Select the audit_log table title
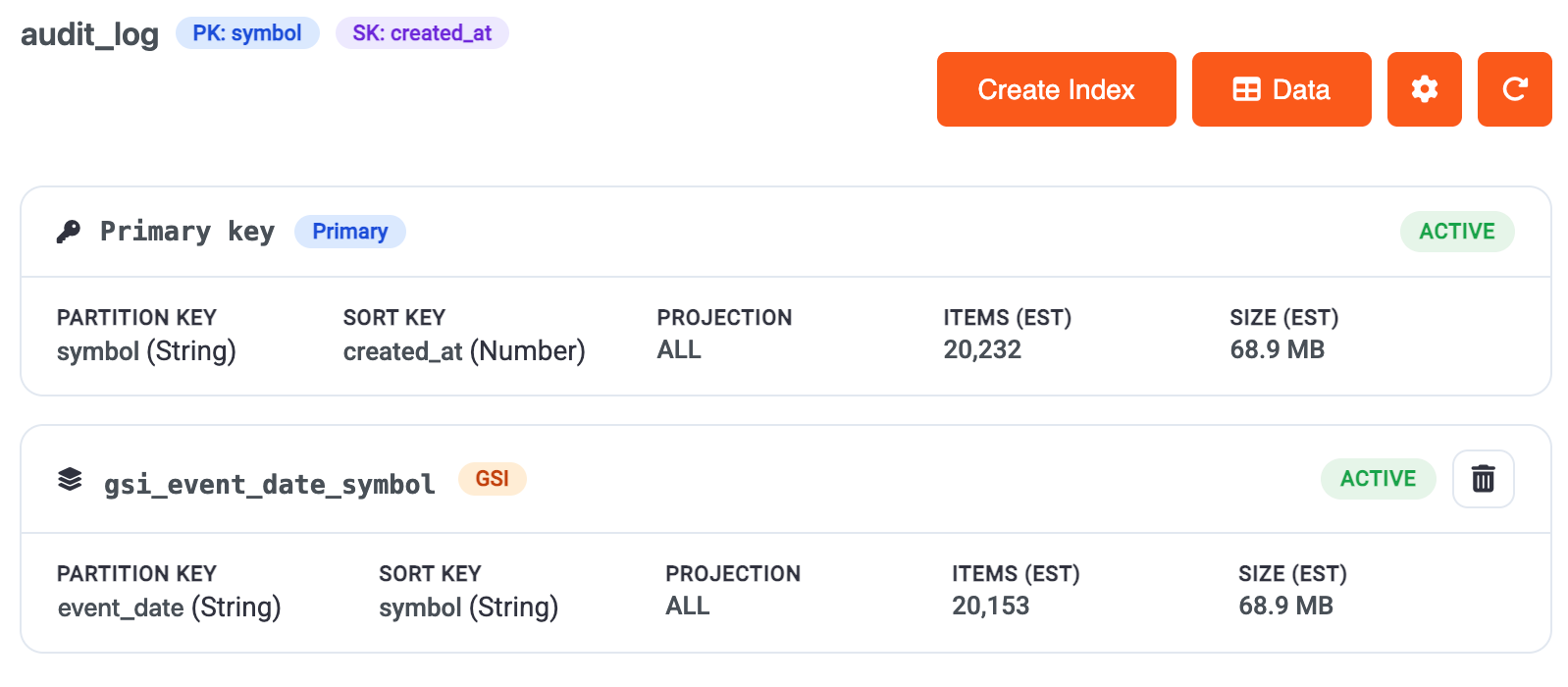The image size is (1568, 687). pos(89,34)
